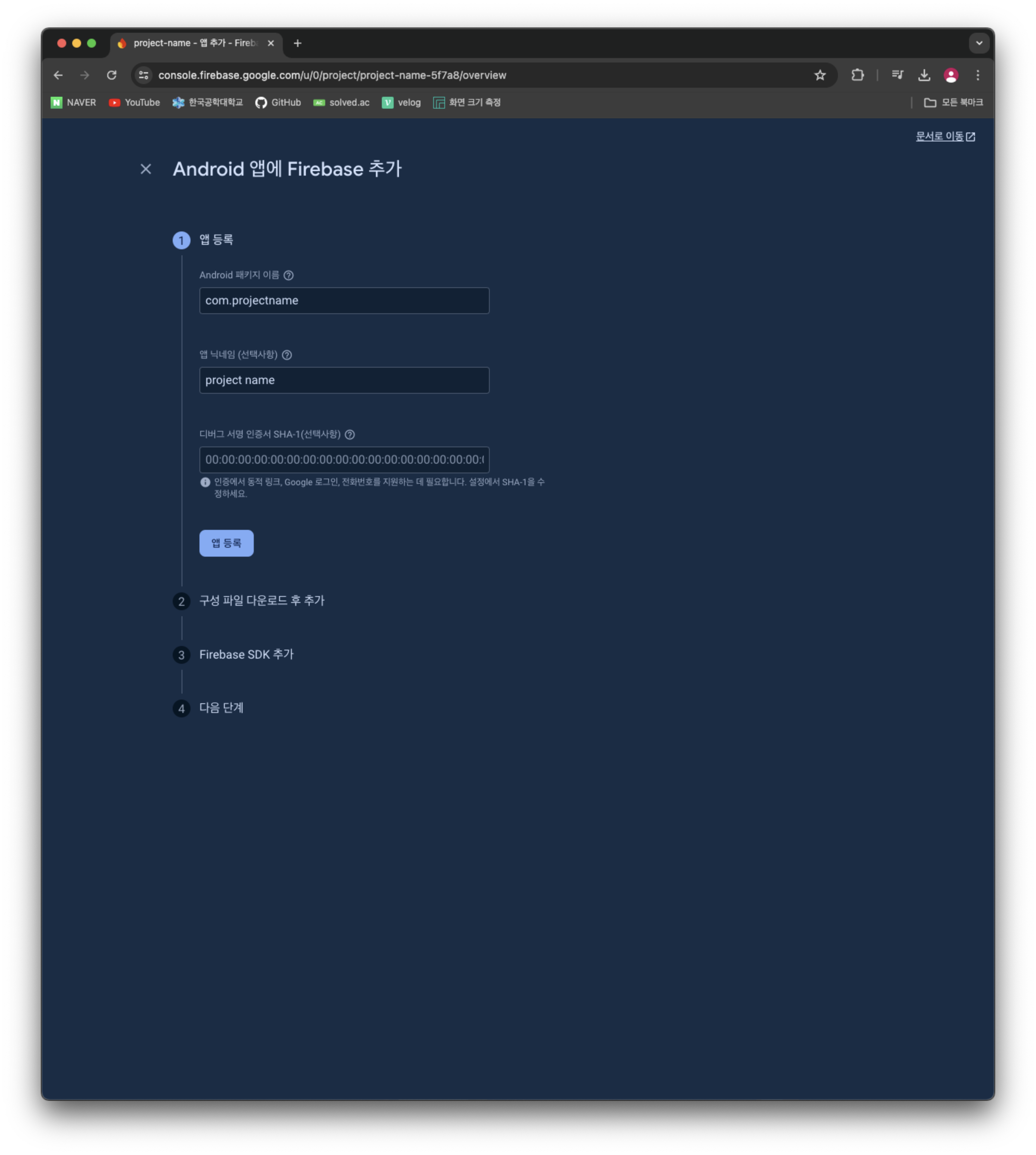Image resolution: width=1036 pixels, height=1155 pixels.
Task: Click the Chrome profile avatar
Action: click(x=951, y=75)
